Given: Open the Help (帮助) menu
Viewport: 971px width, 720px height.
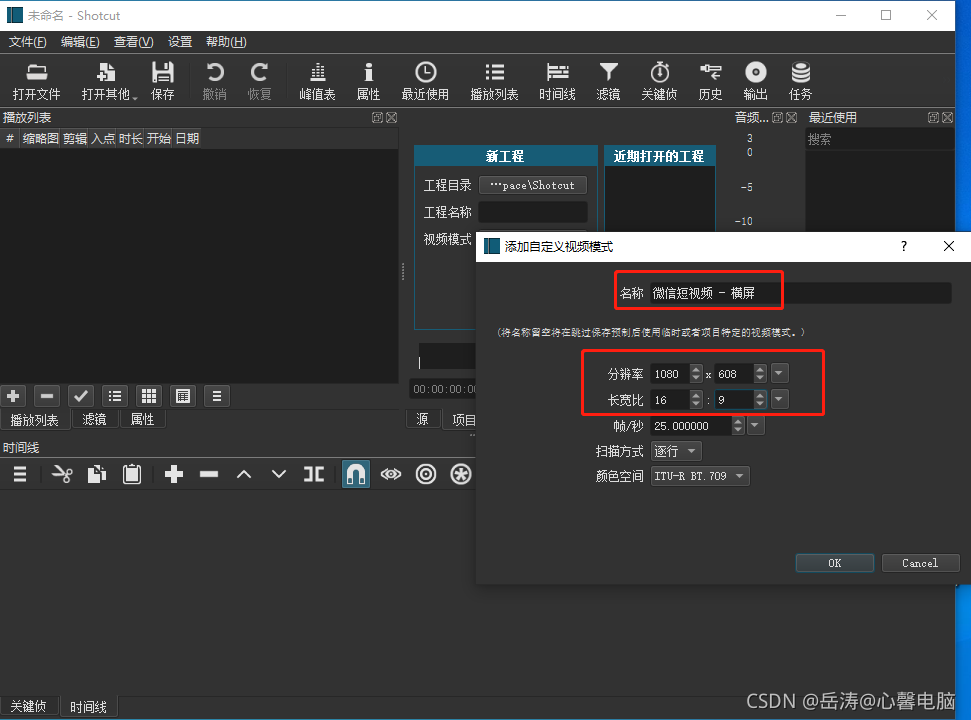Looking at the screenshot, I should coord(226,42).
